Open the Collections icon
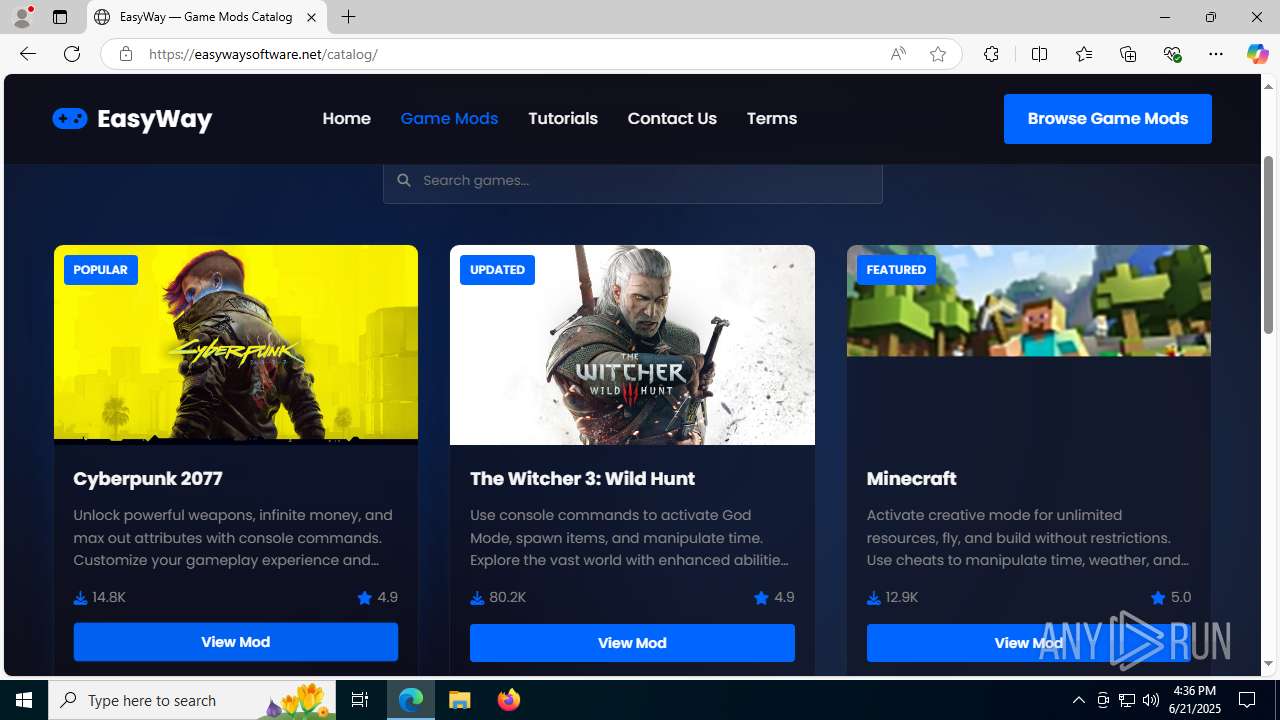The image size is (1280, 720). click(x=1128, y=54)
